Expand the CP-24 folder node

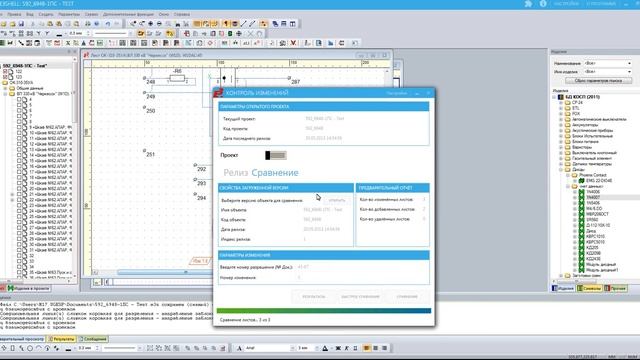561,103
